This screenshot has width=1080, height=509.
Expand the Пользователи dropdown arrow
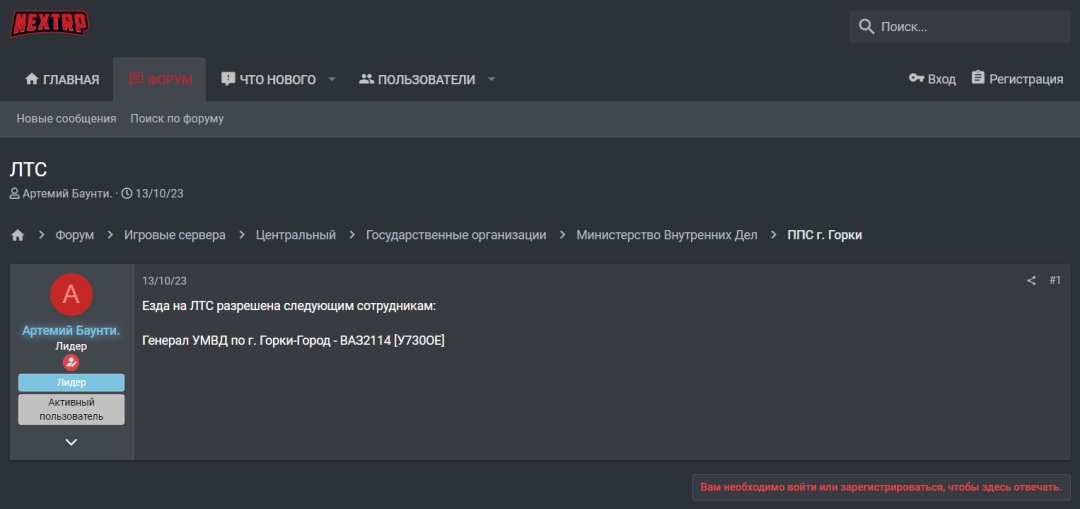491,79
